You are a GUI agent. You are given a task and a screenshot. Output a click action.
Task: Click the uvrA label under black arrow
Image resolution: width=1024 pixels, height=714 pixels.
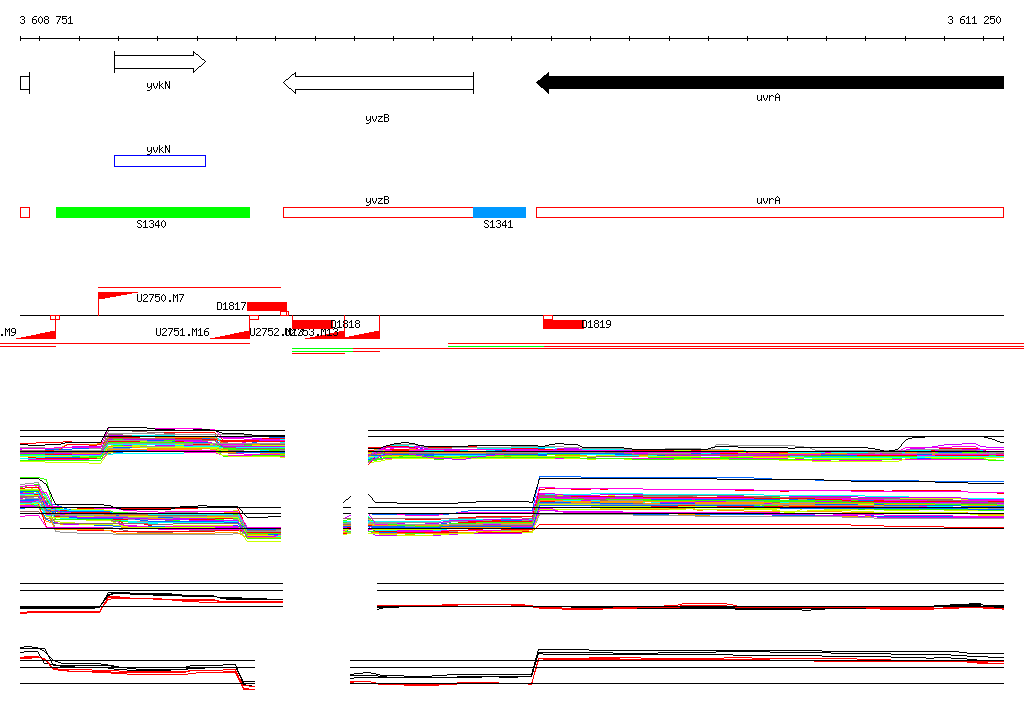[769, 97]
